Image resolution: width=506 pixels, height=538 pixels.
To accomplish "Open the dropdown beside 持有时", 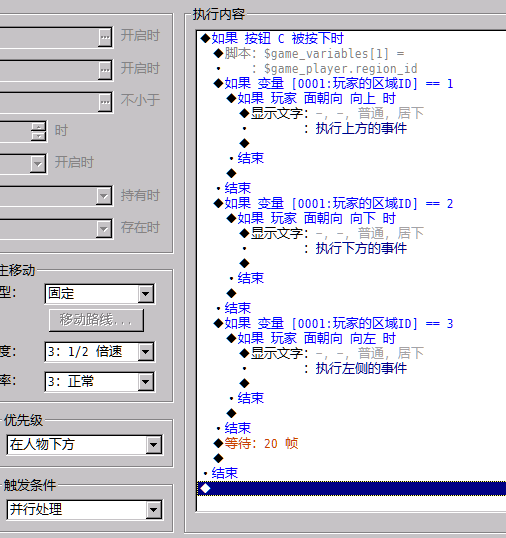I will [104, 196].
